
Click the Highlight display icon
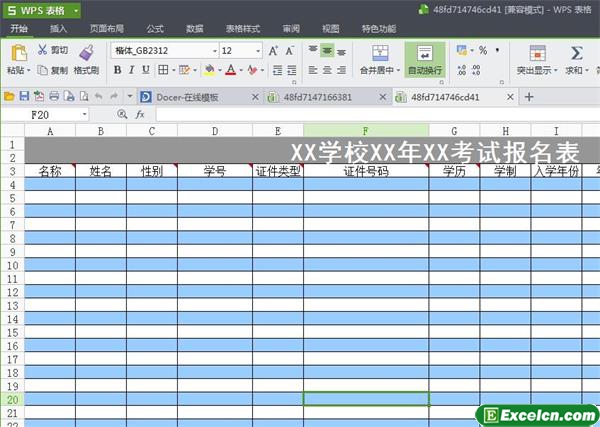[x=537, y=53]
